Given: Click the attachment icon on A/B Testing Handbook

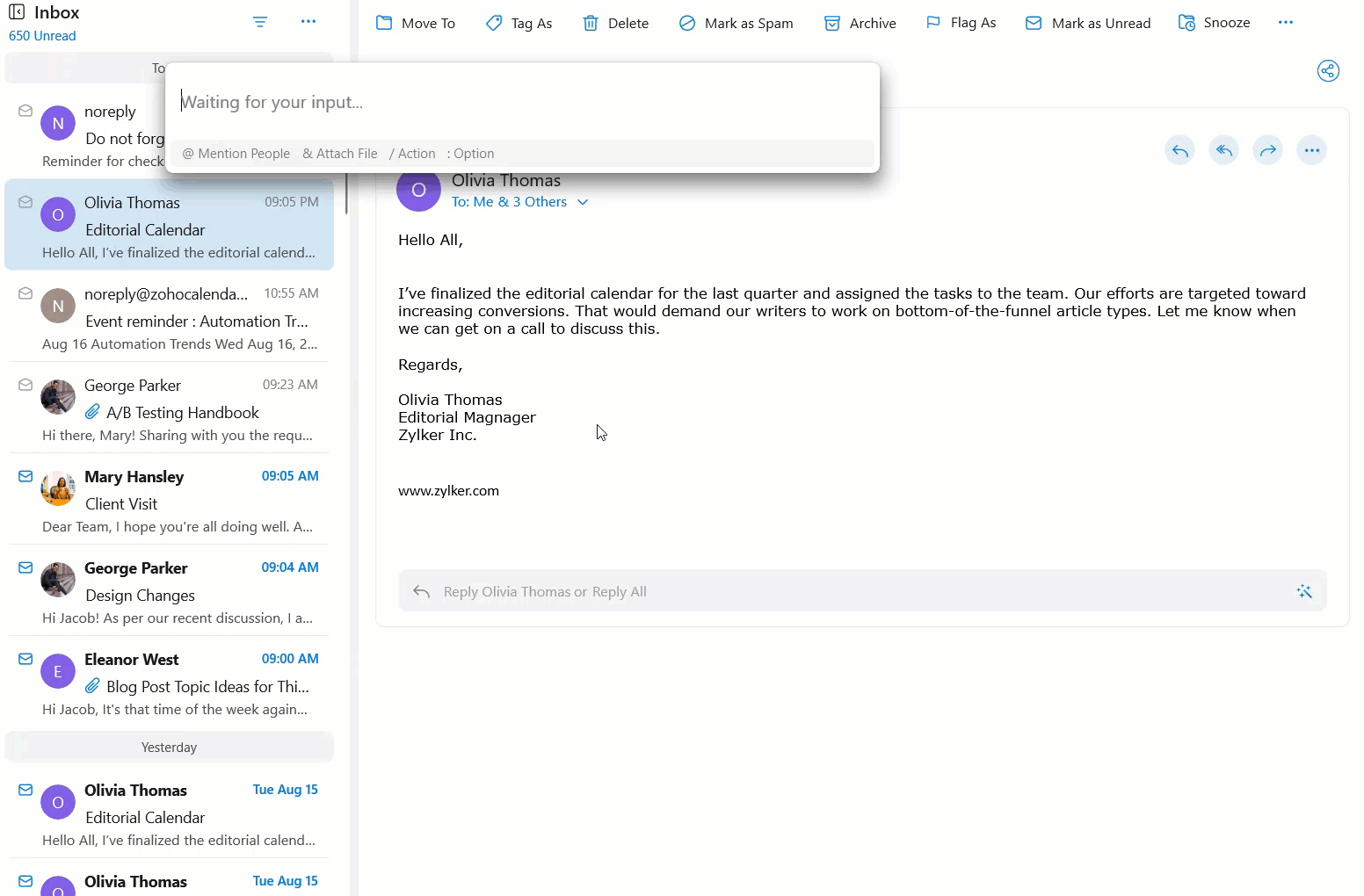Looking at the screenshot, I should point(92,412).
